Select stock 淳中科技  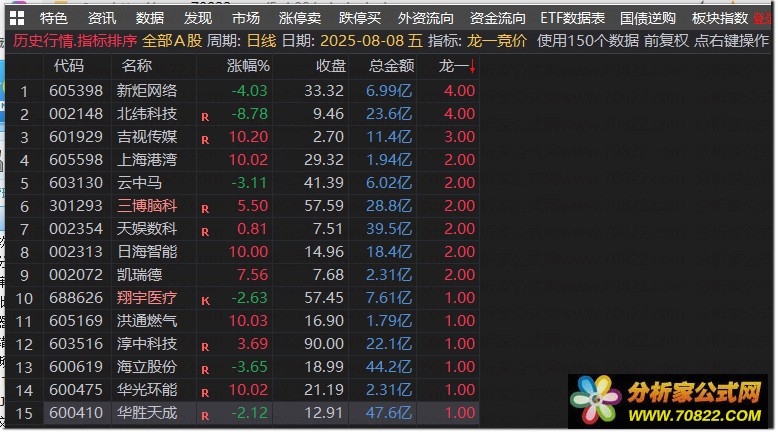pyautogui.click(x=147, y=344)
